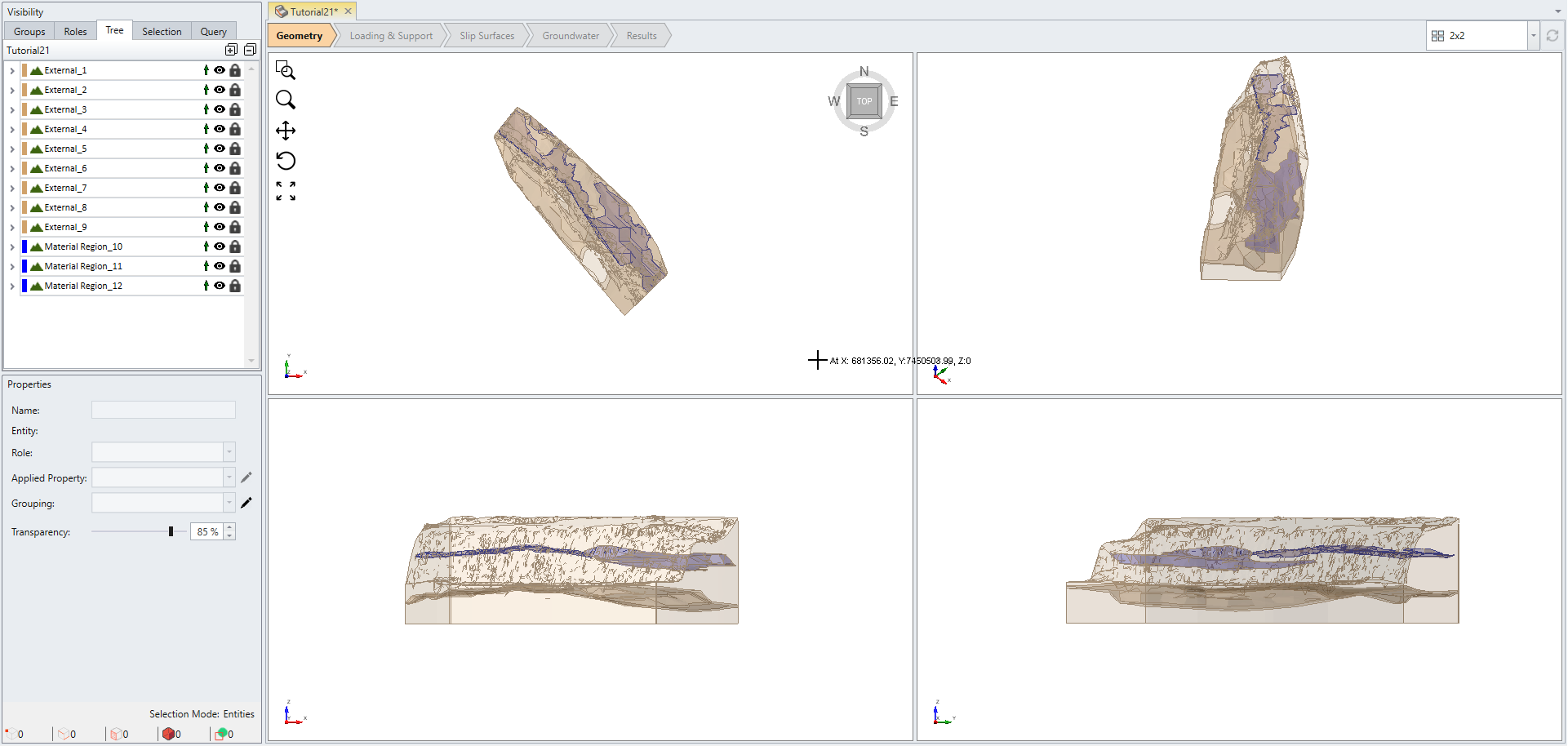Toggle visibility of Material Region_12
The height and width of the screenshot is (746, 1568).
(x=220, y=286)
